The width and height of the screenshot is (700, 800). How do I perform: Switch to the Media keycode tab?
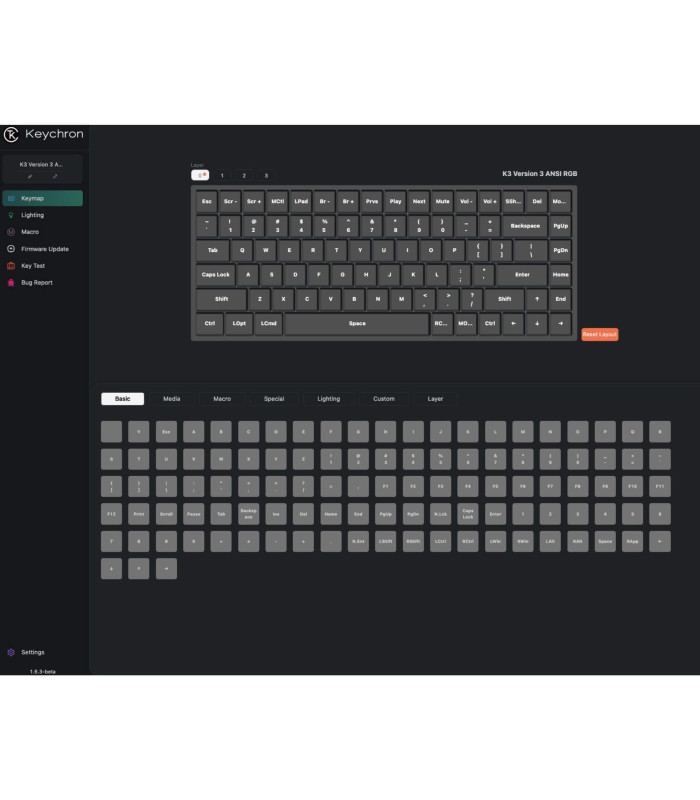click(x=172, y=399)
